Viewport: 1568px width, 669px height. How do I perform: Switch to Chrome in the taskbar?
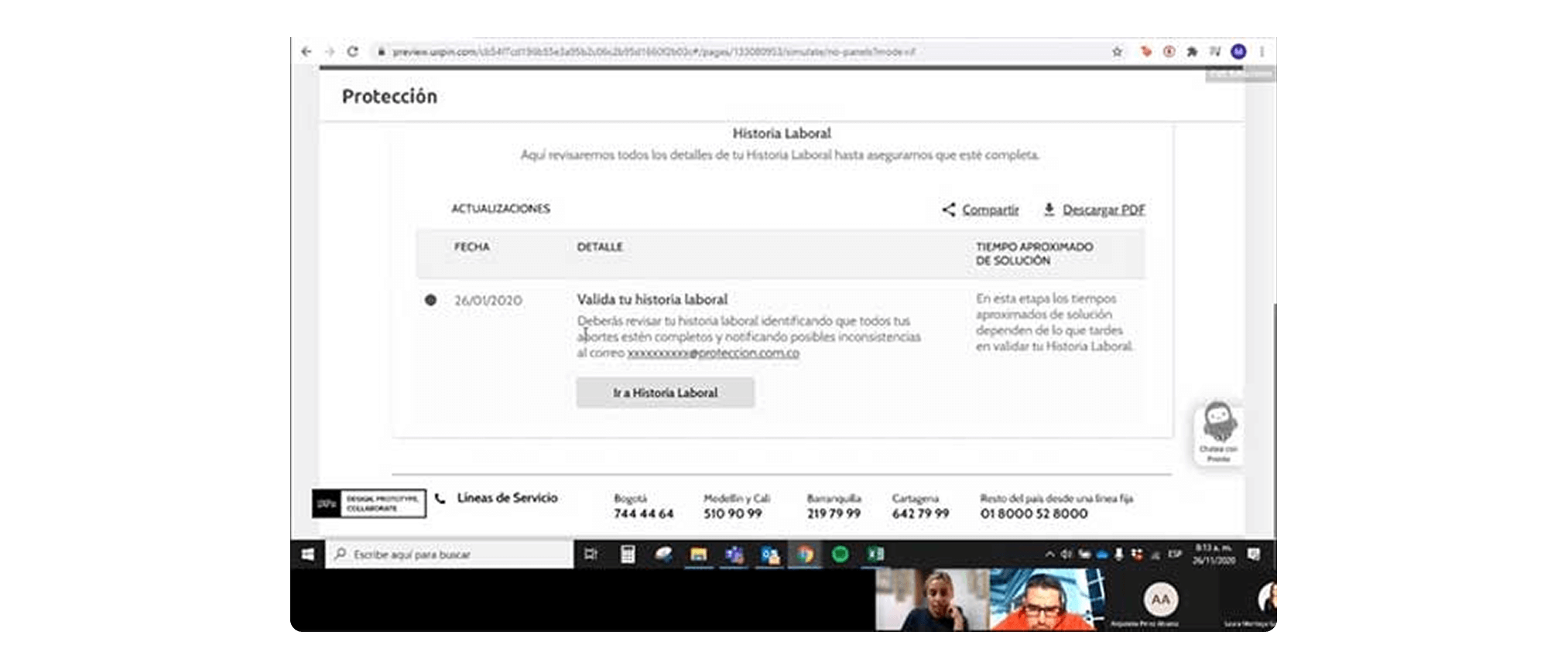[805, 555]
